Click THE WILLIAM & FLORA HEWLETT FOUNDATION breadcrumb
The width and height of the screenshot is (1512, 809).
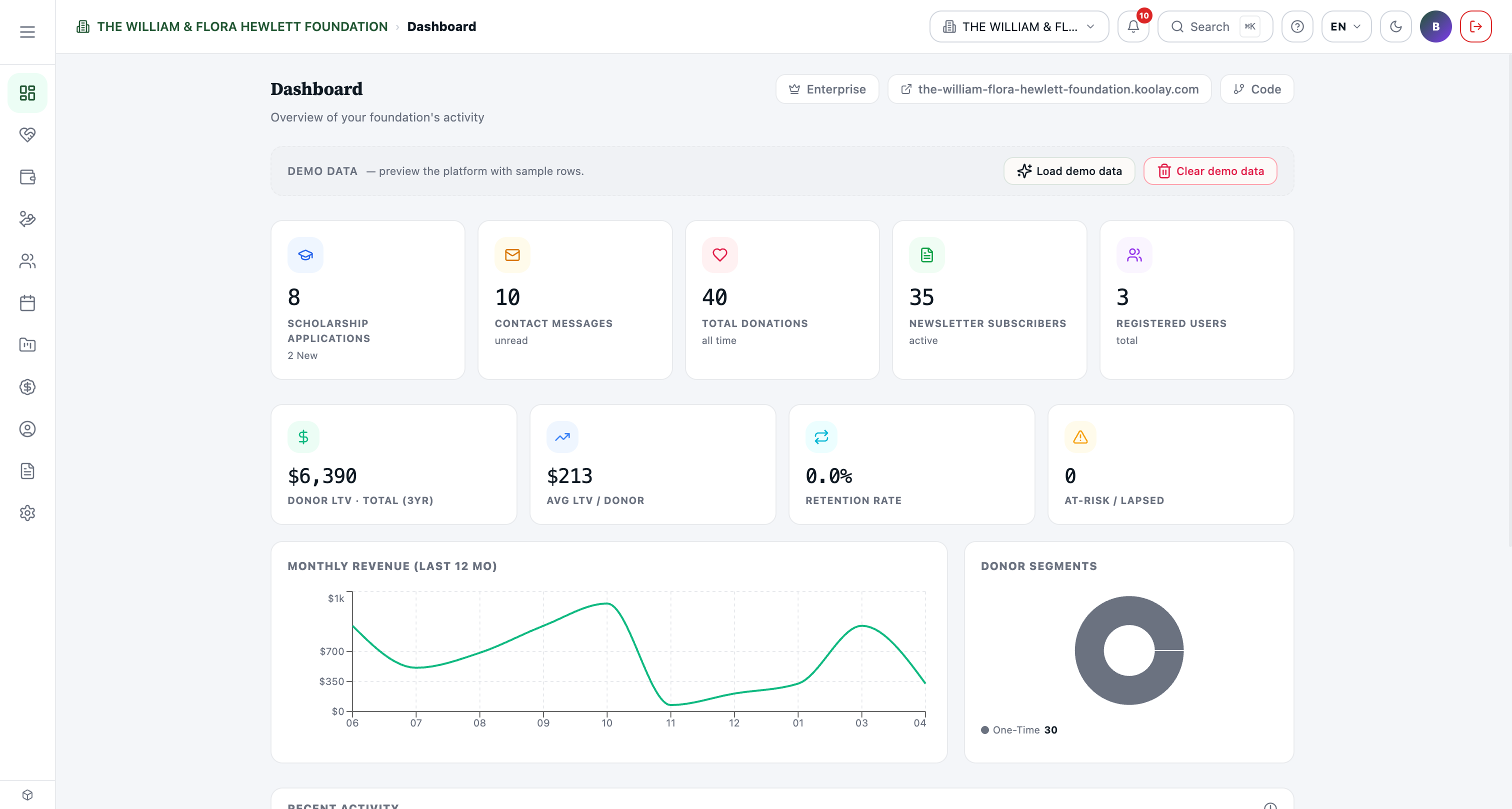(x=242, y=26)
